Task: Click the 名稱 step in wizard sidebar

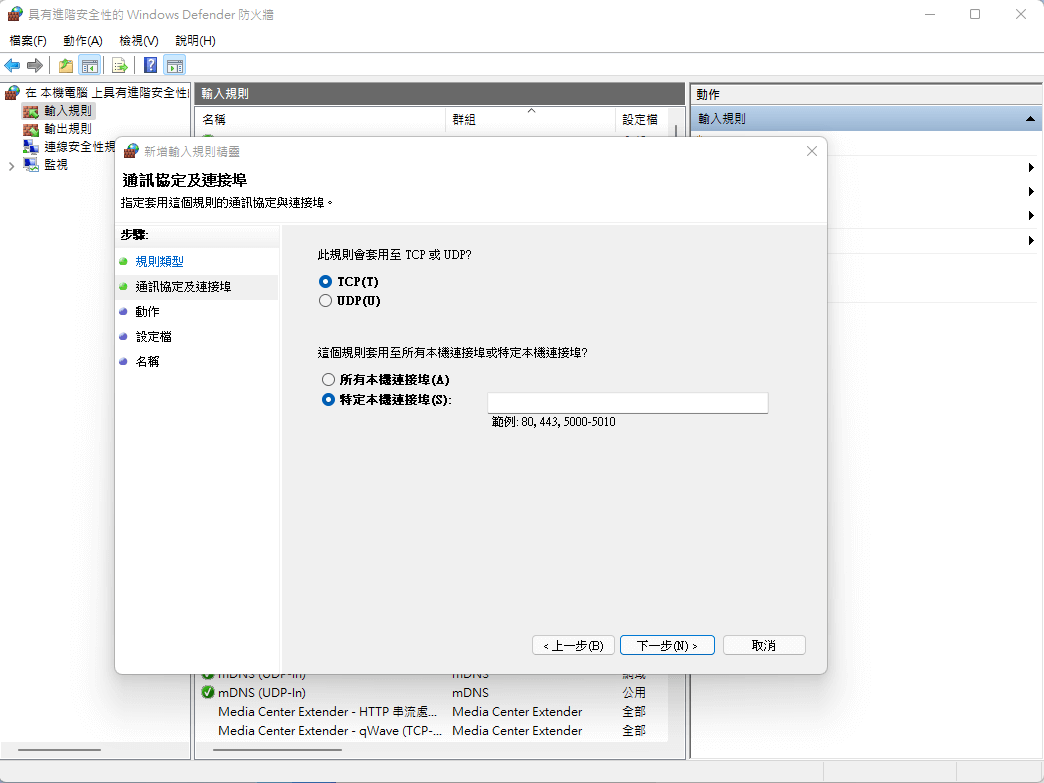Action: 148,362
